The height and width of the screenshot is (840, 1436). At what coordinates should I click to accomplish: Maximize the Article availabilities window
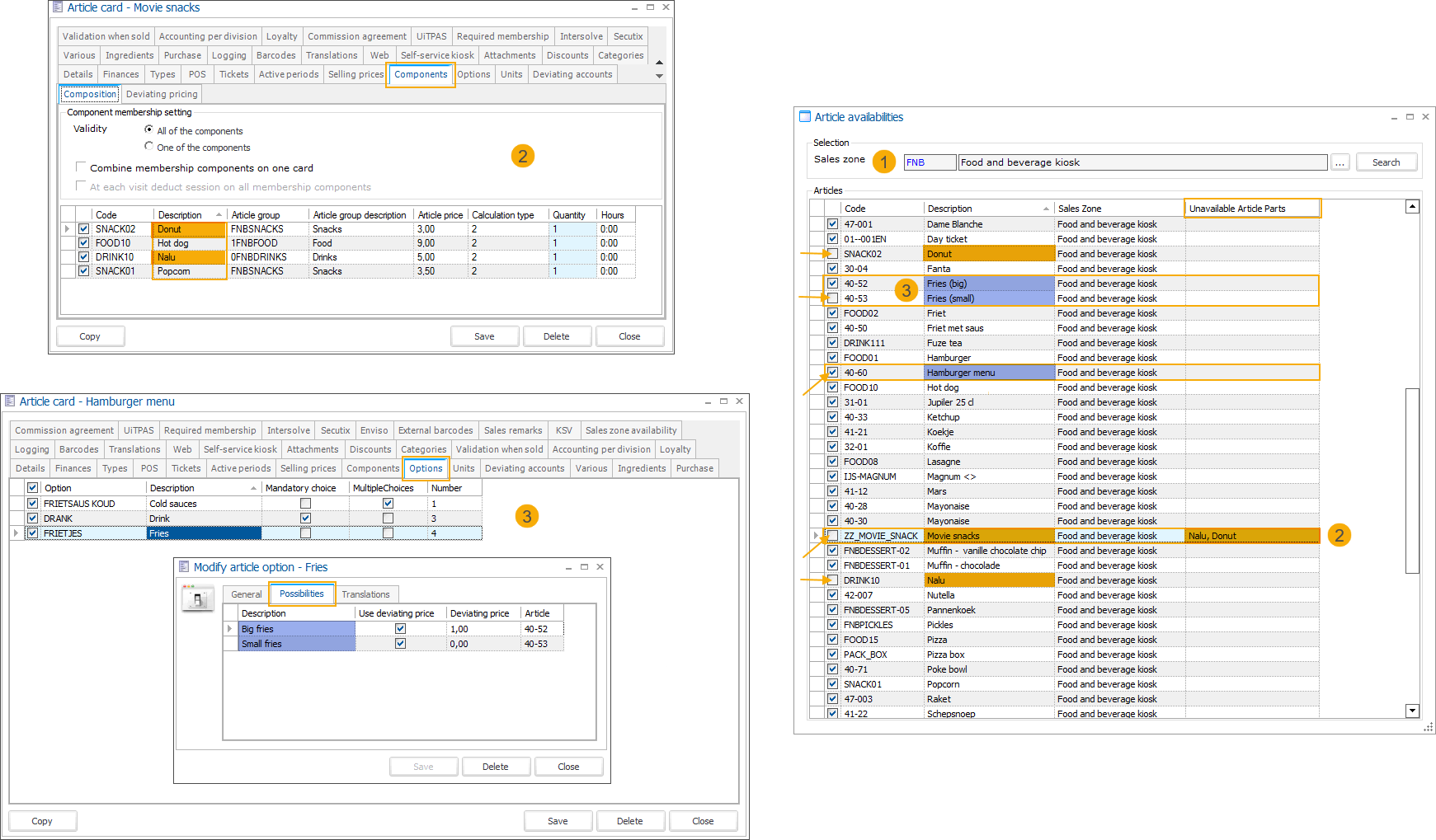[1410, 117]
